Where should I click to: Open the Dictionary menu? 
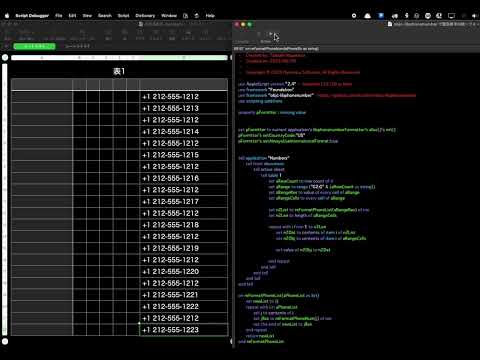pyautogui.click(x=145, y=16)
